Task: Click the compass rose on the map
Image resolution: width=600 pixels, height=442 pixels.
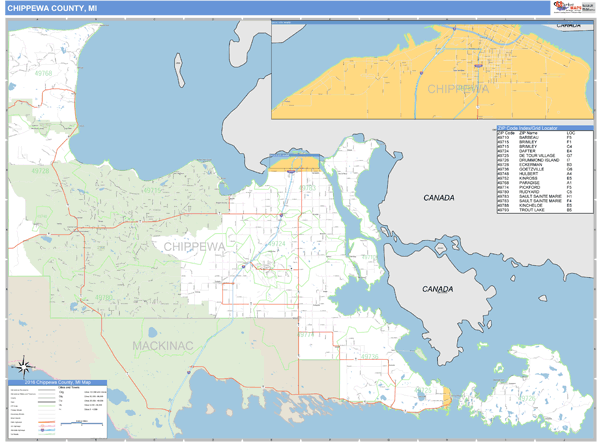Action: point(24,367)
